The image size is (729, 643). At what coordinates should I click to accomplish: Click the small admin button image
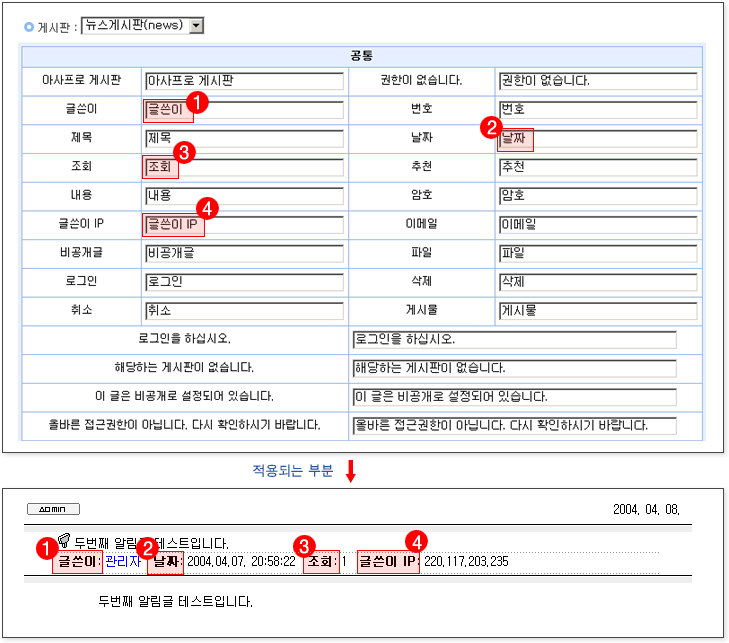pyautogui.click(x=53, y=509)
